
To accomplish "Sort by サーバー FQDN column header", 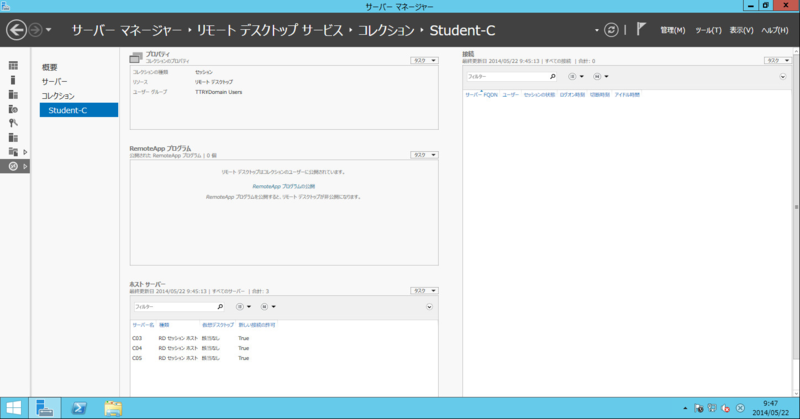I will 481,95.
